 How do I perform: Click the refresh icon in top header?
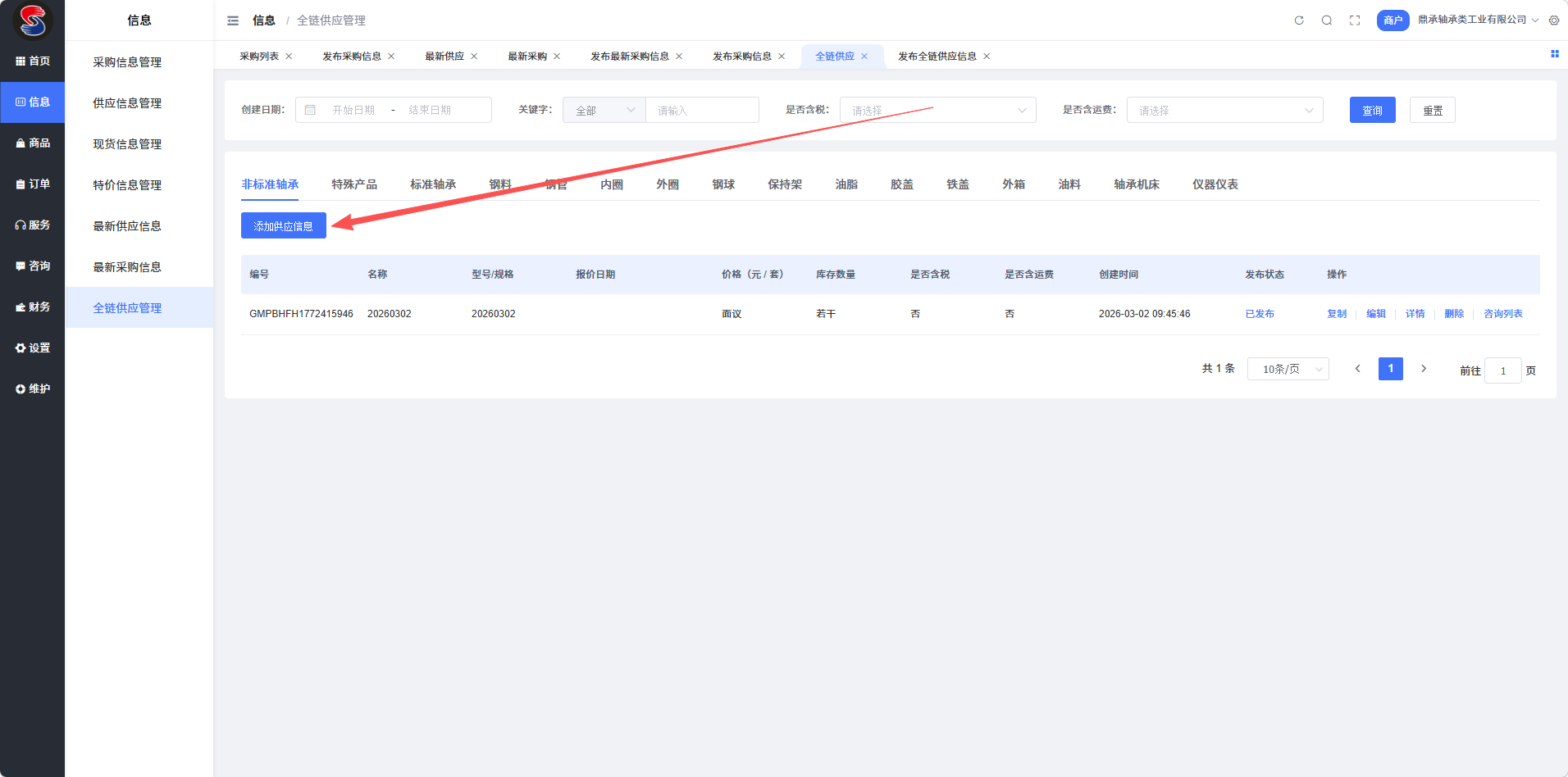tap(1299, 20)
